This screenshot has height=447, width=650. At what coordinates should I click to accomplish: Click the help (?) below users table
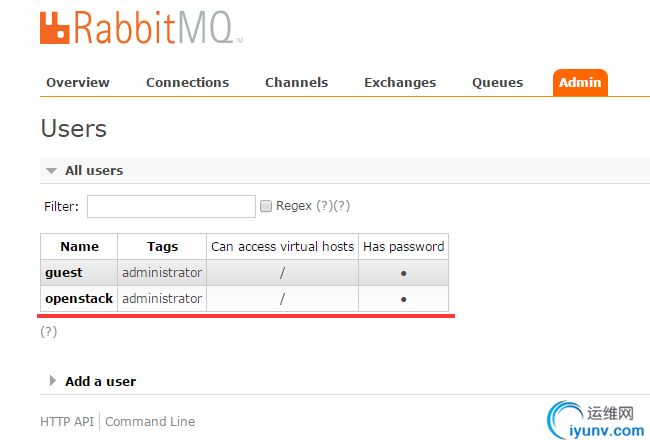(49, 332)
